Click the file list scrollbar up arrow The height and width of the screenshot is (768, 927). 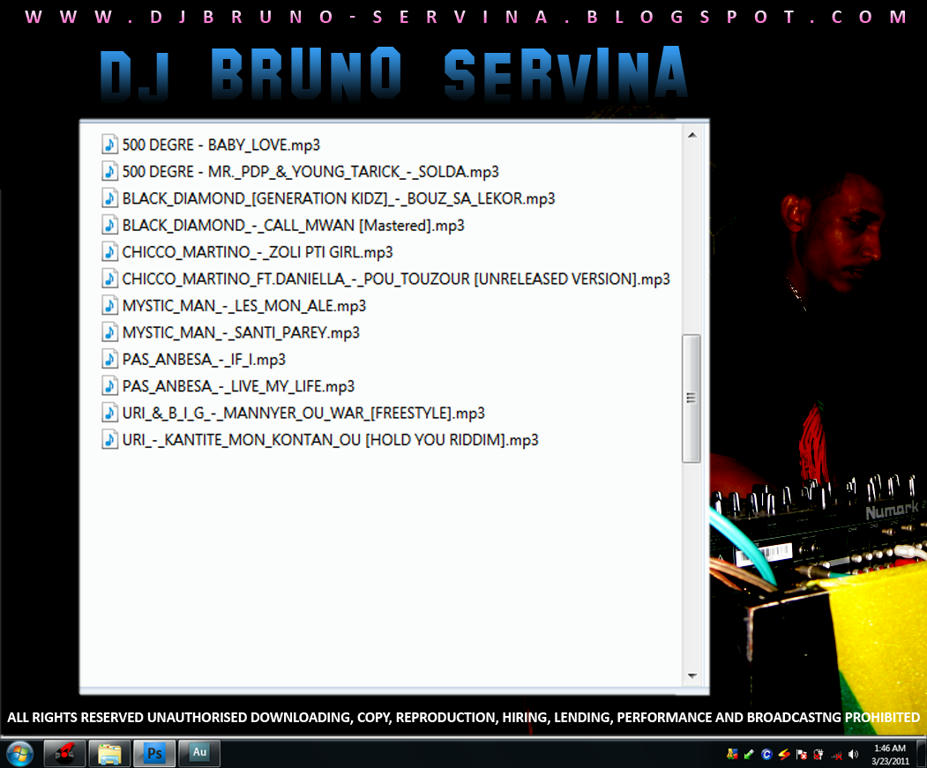(692, 136)
